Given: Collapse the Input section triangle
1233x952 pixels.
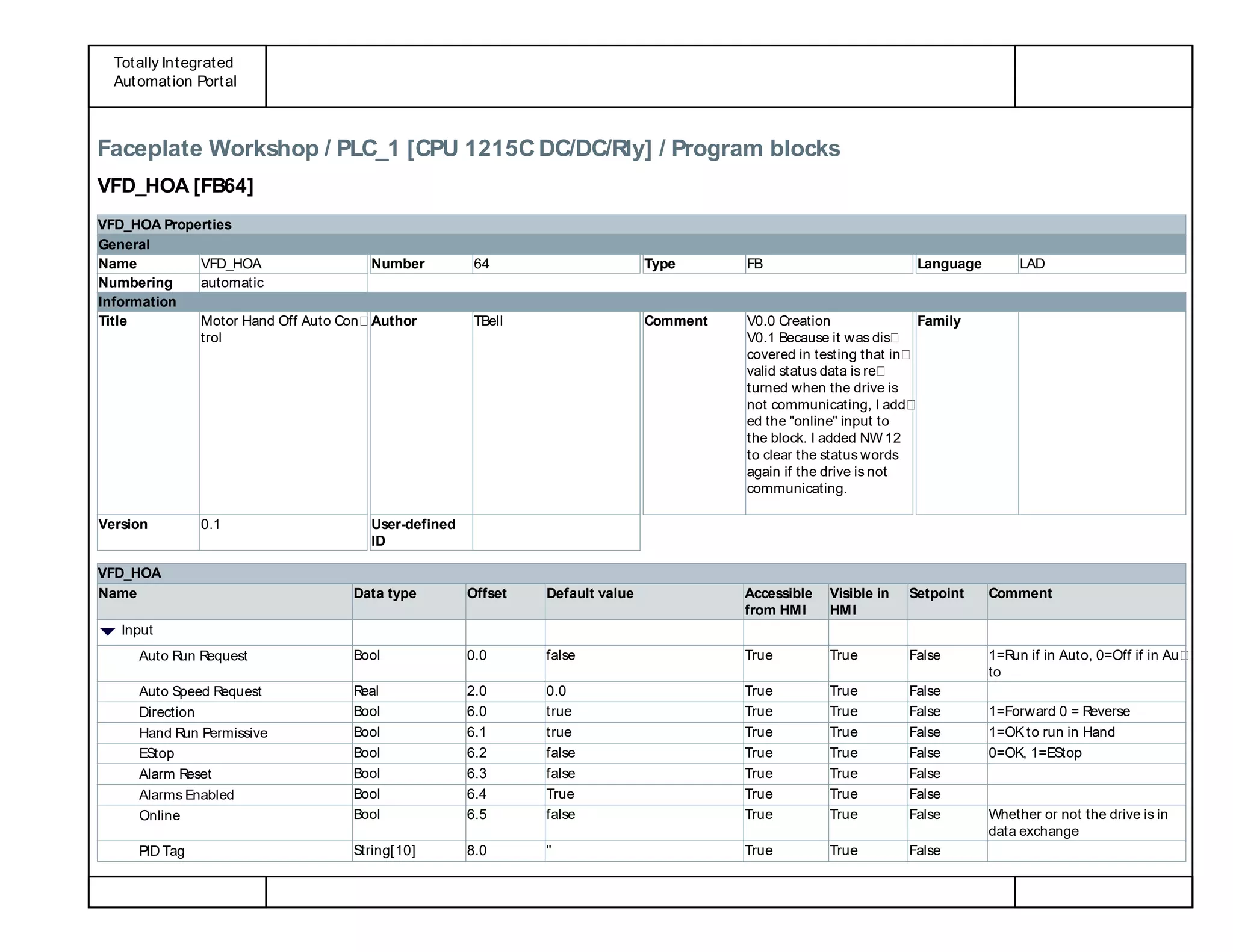Looking at the screenshot, I should (108, 631).
